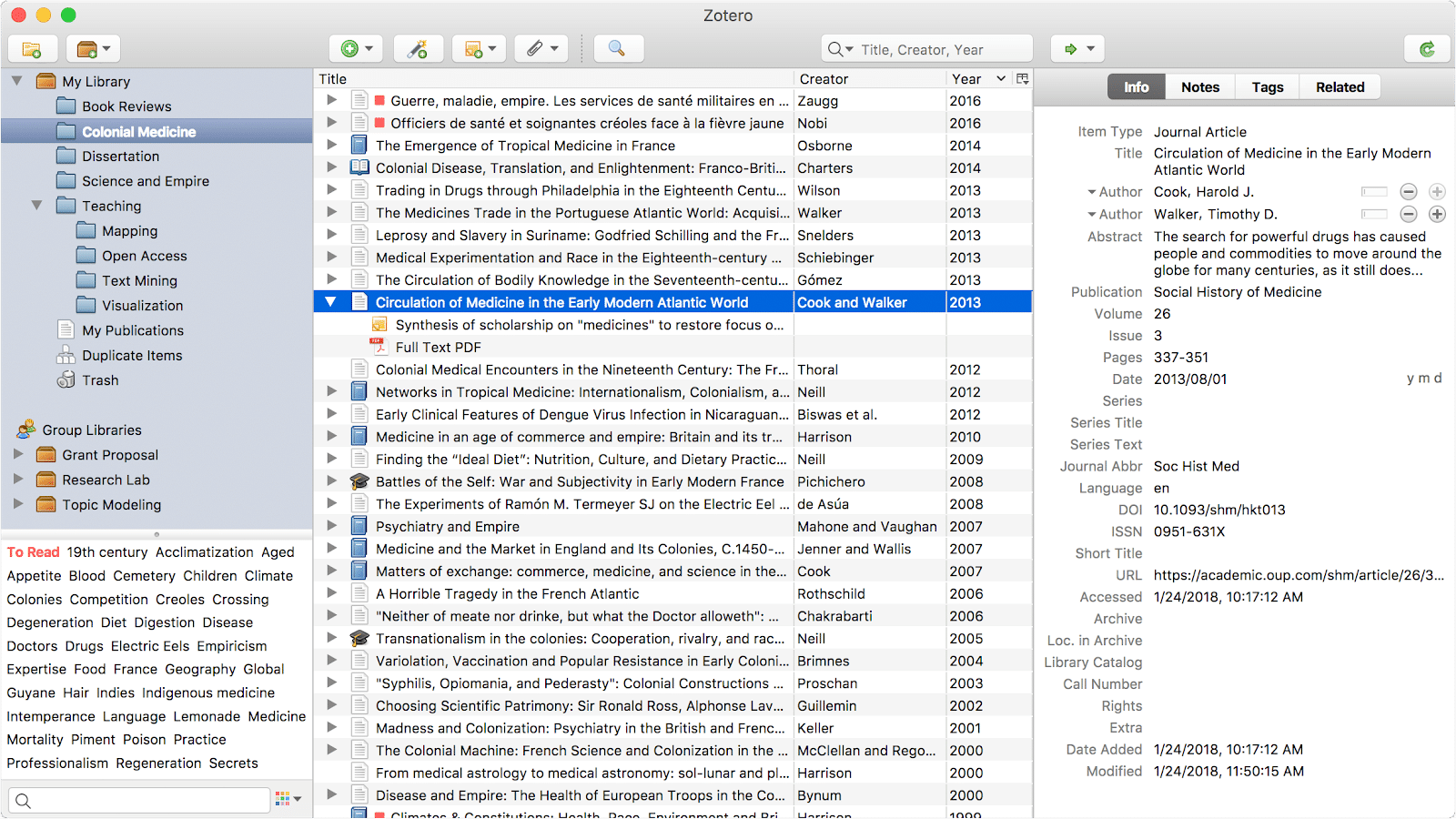The height and width of the screenshot is (819, 1456).
Task: Click book section icon for Colonial Disease, Translation
Action: [x=359, y=167]
